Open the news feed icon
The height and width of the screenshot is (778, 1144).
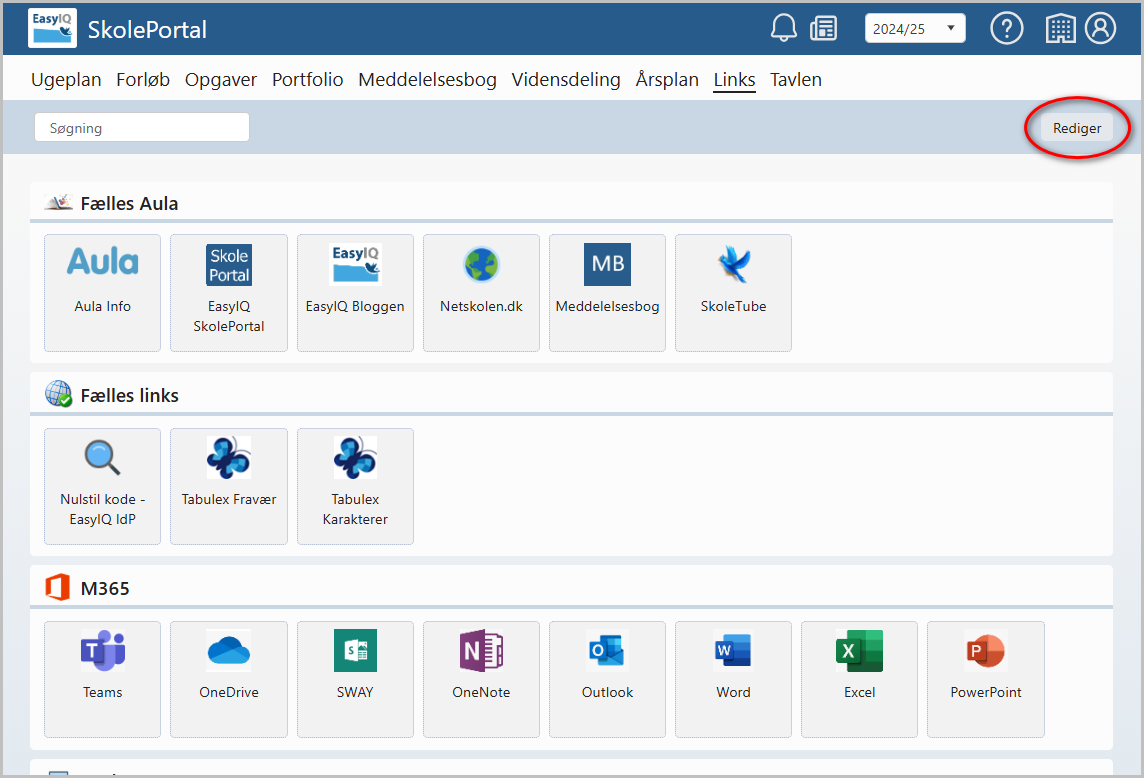tap(824, 28)
